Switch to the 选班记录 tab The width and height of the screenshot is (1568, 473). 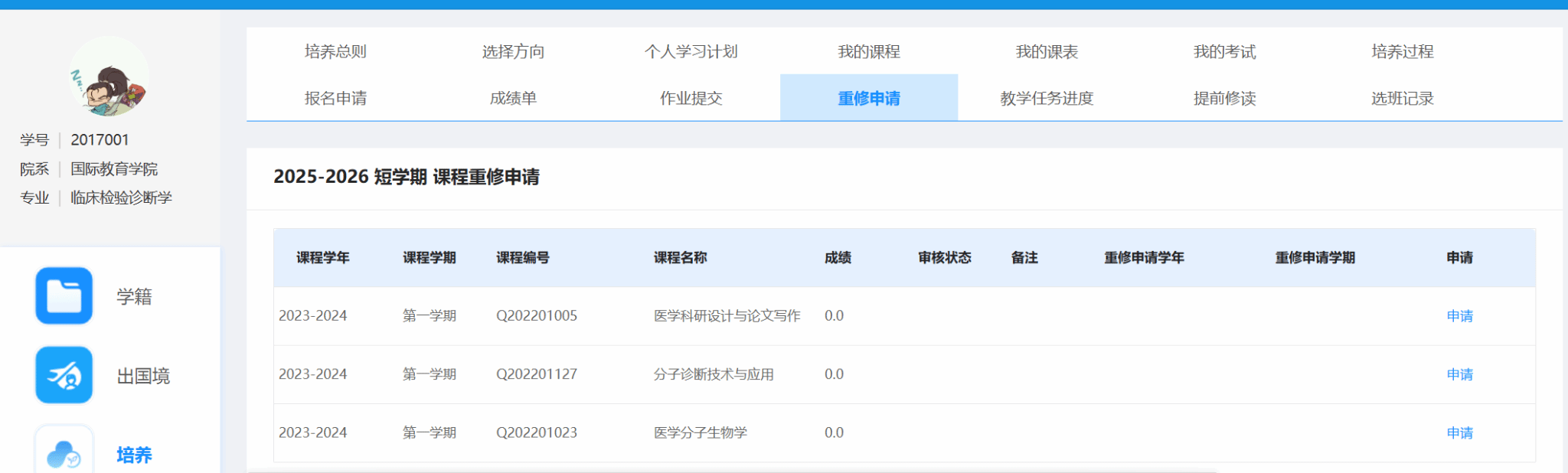[1401, 98]
